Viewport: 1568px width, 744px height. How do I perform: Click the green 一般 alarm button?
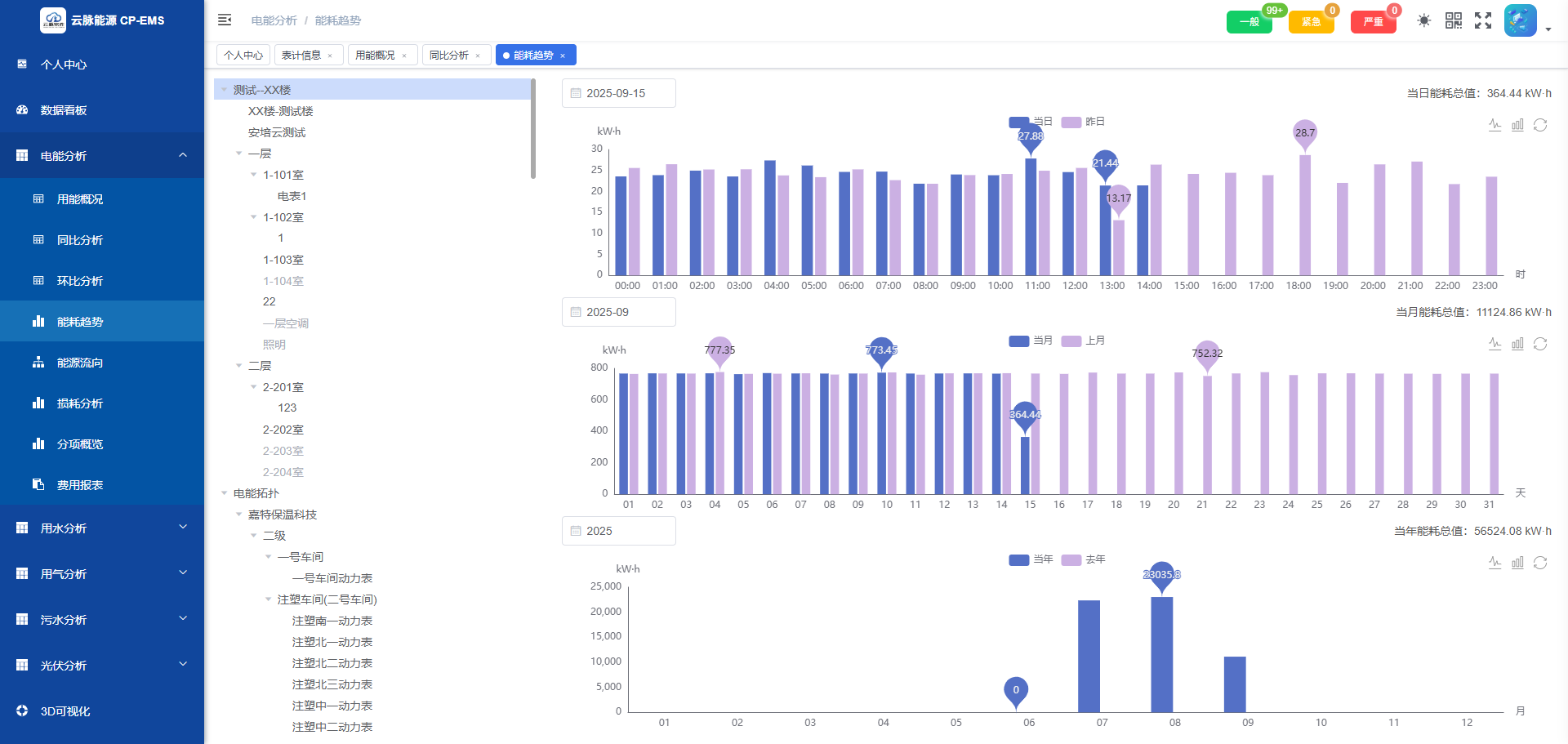tap(1249, 22)
